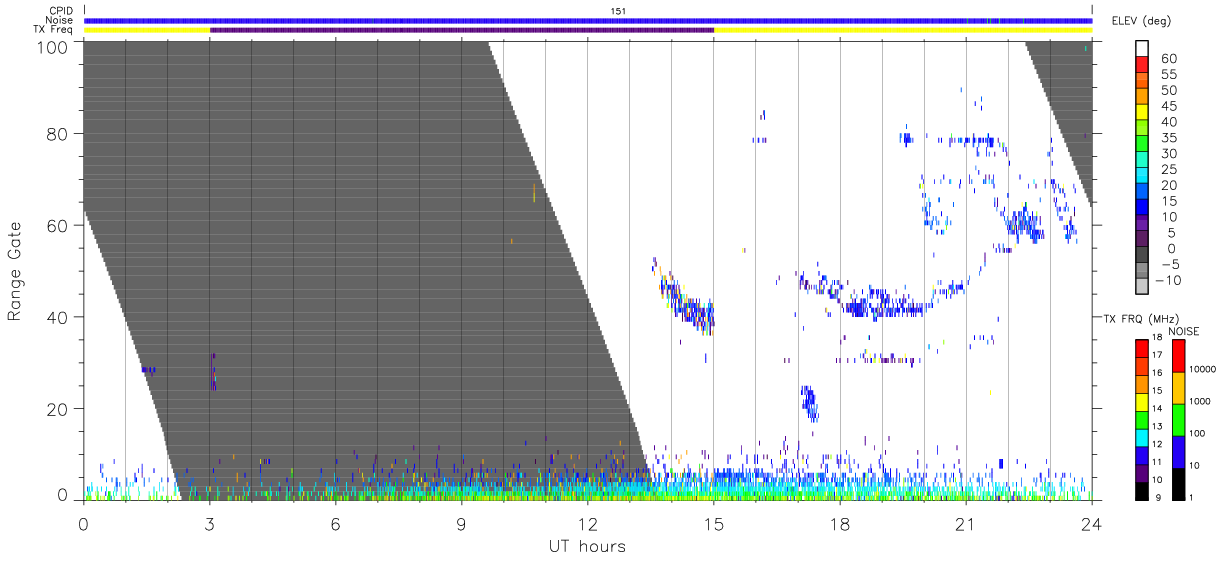The image size is (1228, 567).
Task: Click the UT hours tick label 12
Action: click(x=588, y=524)
